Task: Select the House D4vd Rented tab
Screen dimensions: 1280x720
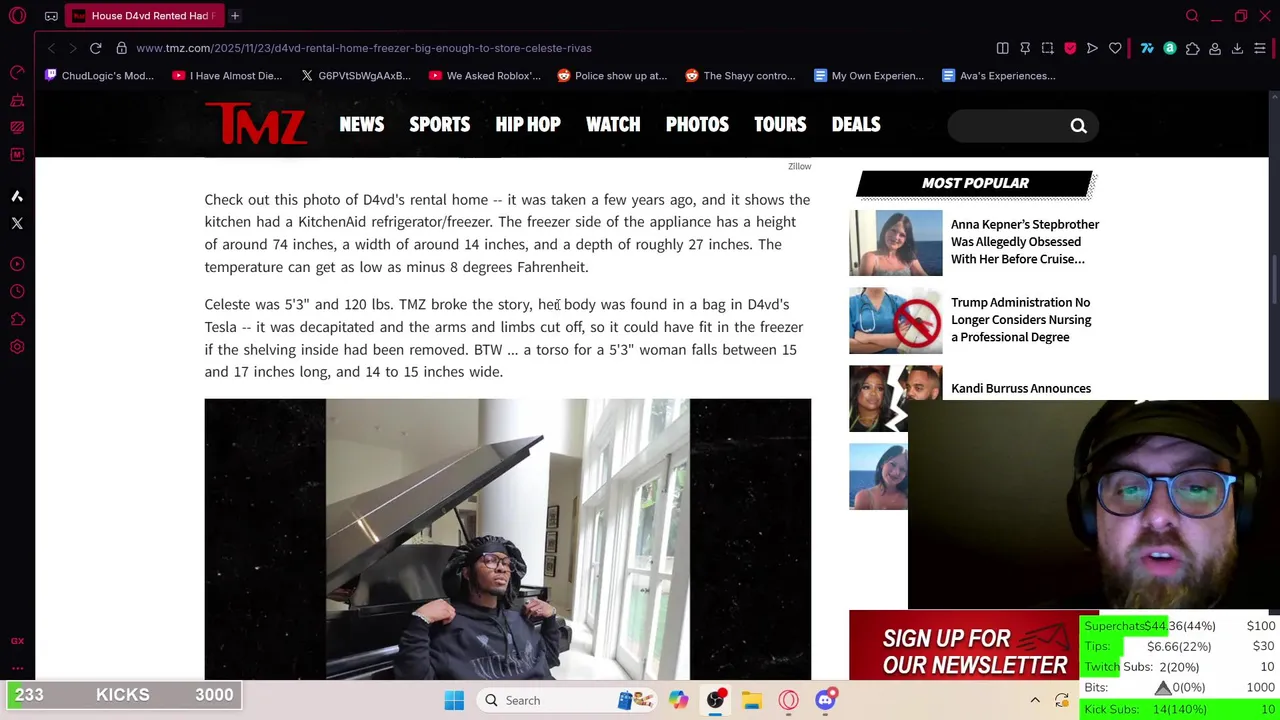Action: coord(145,16)
